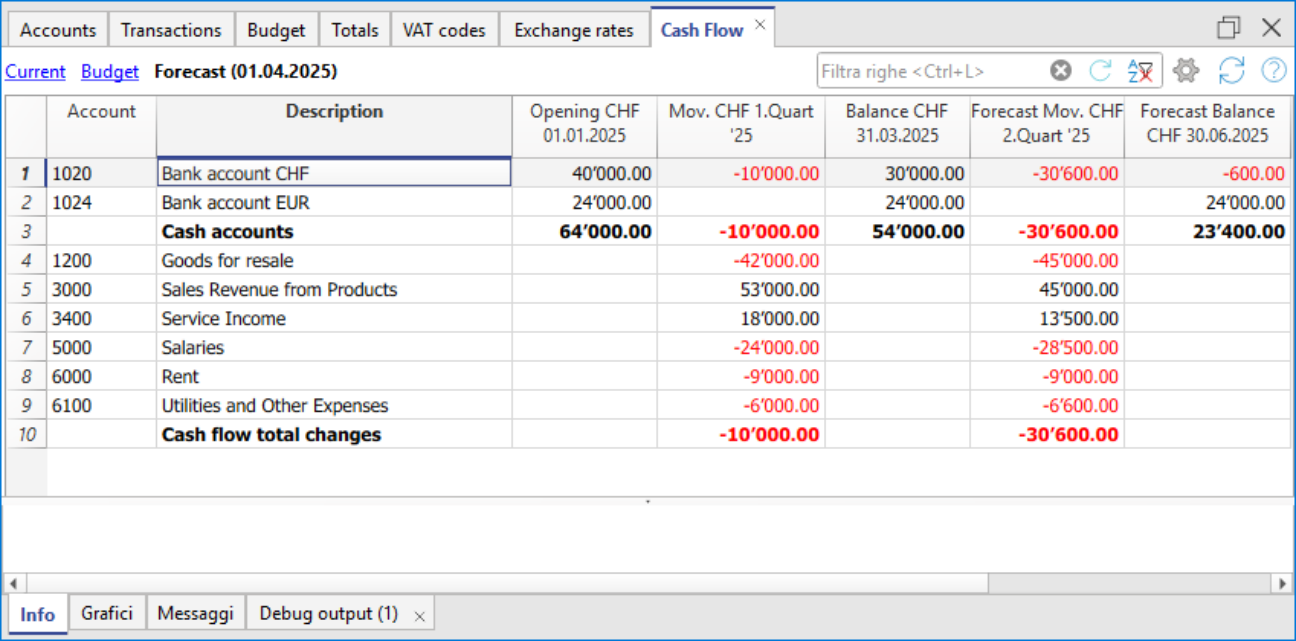
Task: Open the Messaggi panel
Action: pyautogui.click(x=196, y=613)
